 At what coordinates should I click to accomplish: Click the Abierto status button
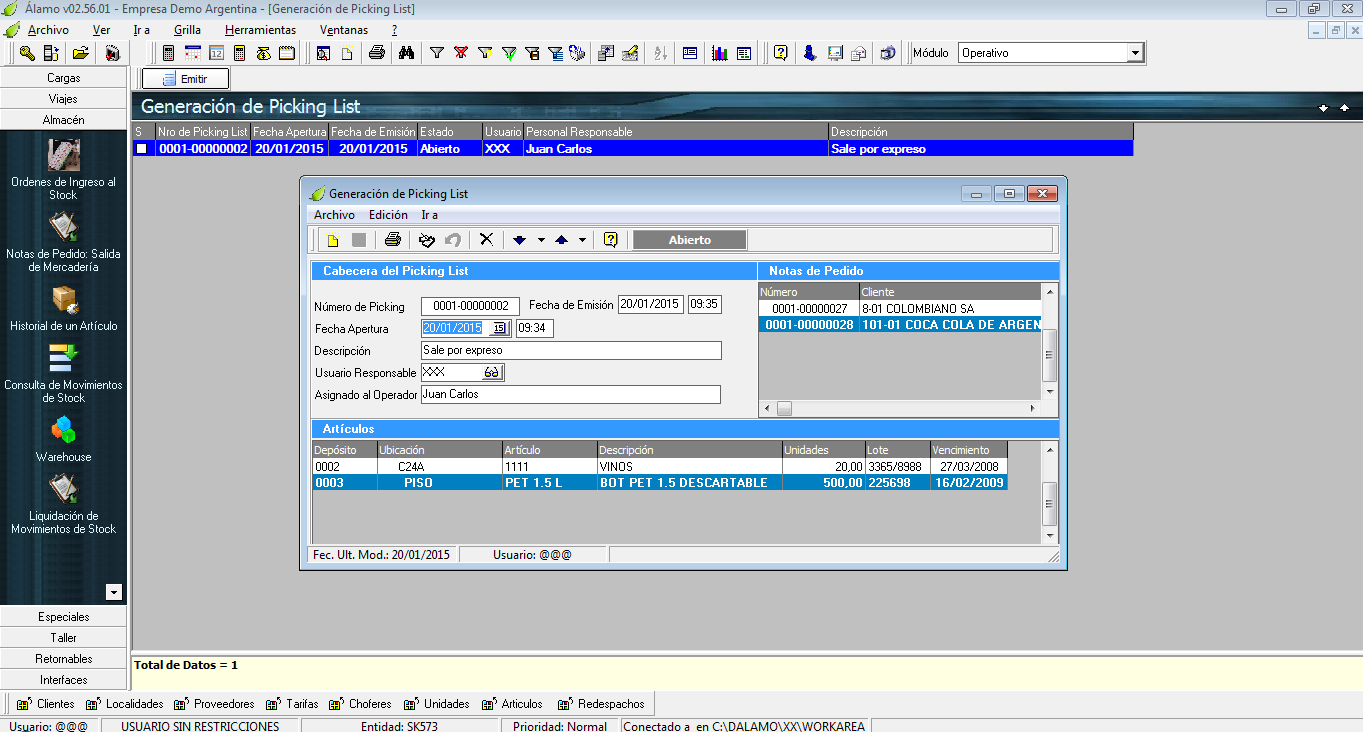690,240
